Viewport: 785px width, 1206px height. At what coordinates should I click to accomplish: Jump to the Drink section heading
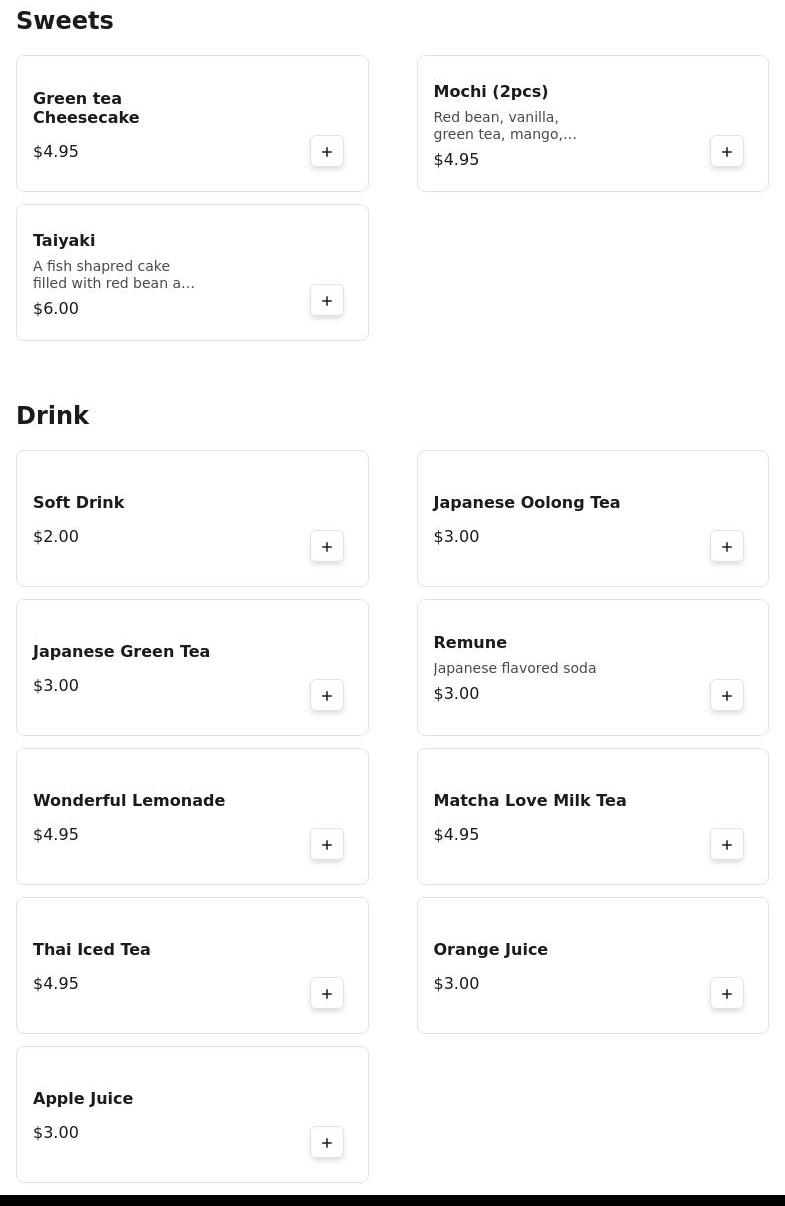tap(53, 416)
